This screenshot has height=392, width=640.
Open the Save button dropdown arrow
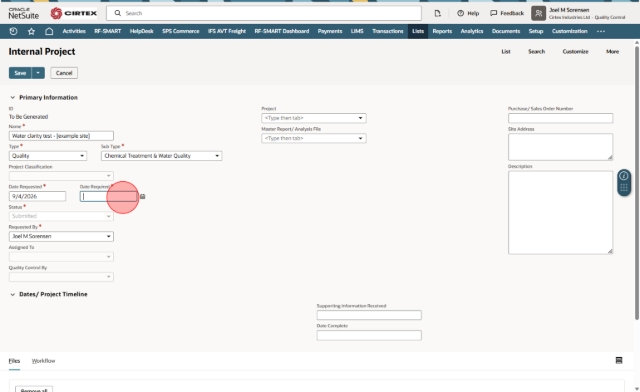(38, 73)
